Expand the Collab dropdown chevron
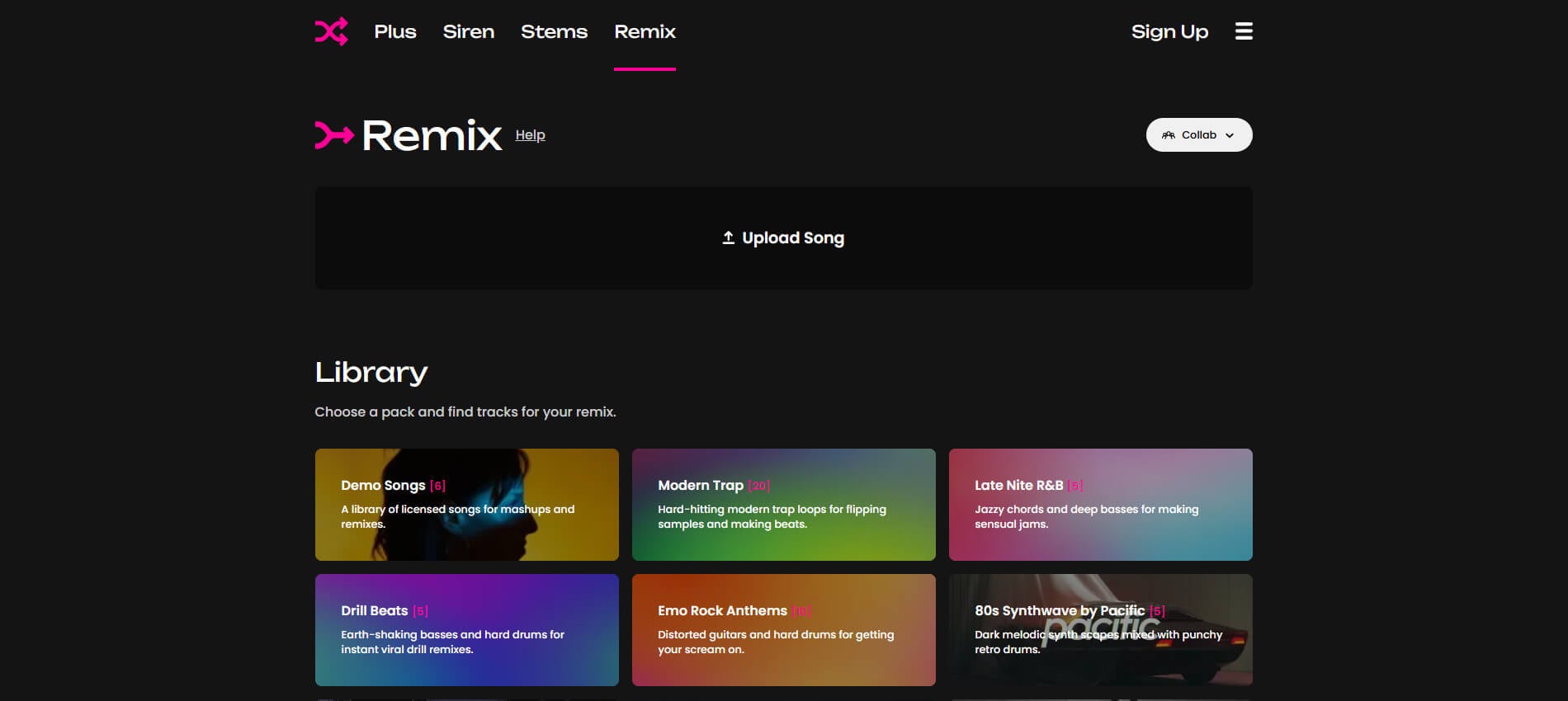Screen dimensions: 1568x701 1230,135
